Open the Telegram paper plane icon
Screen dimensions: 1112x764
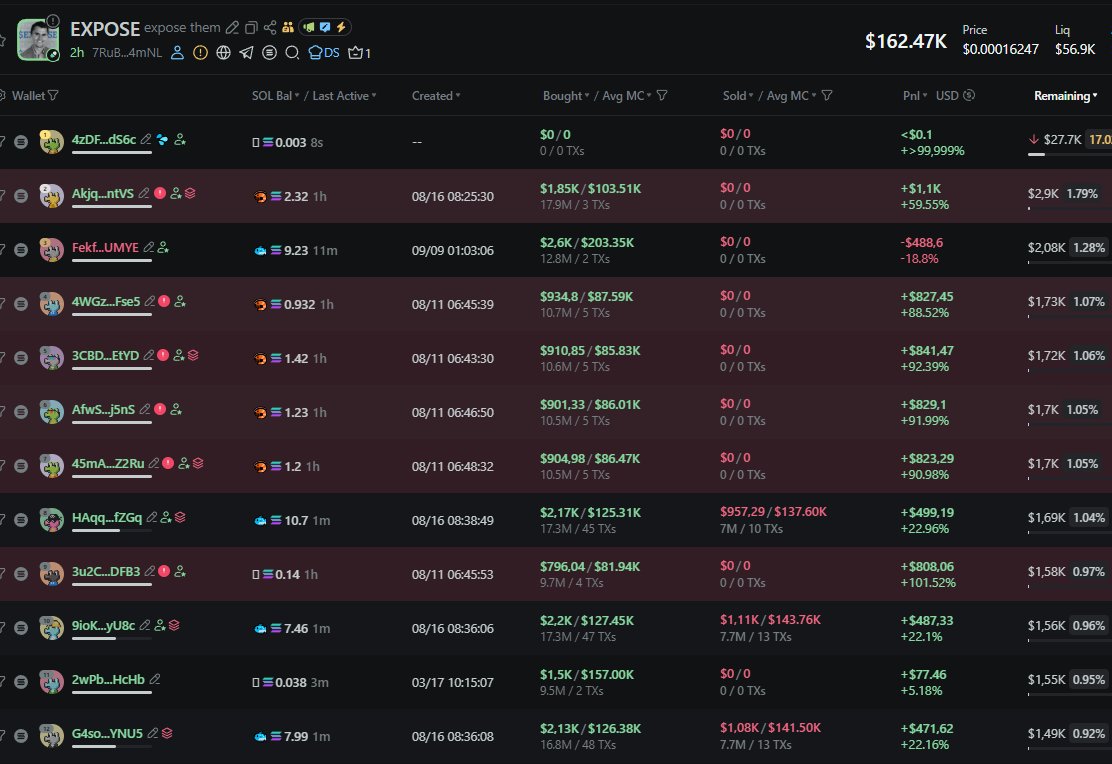click(x=246, y=52)
